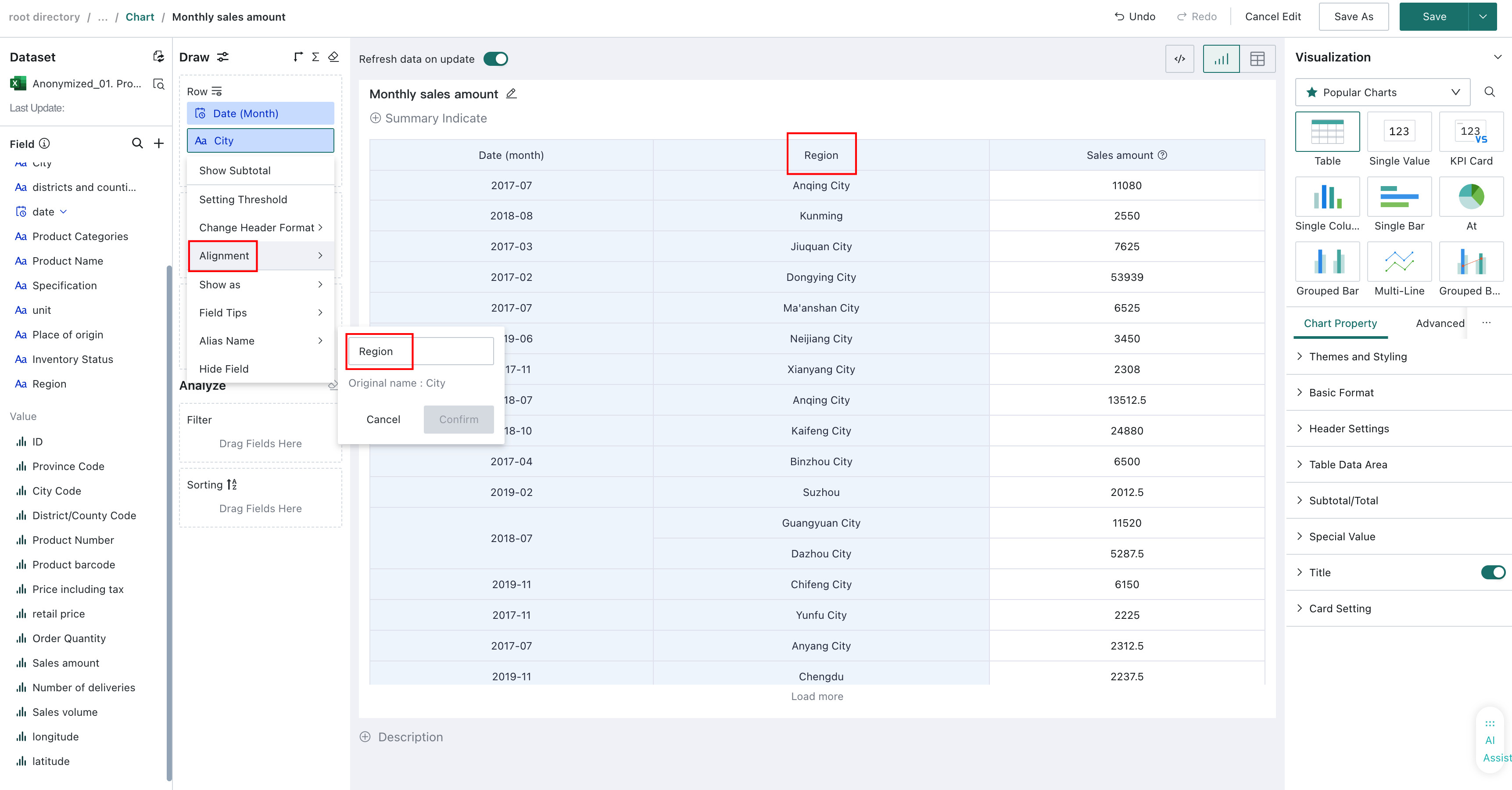Toggle the Title switch off

[x=1493, y=572]
